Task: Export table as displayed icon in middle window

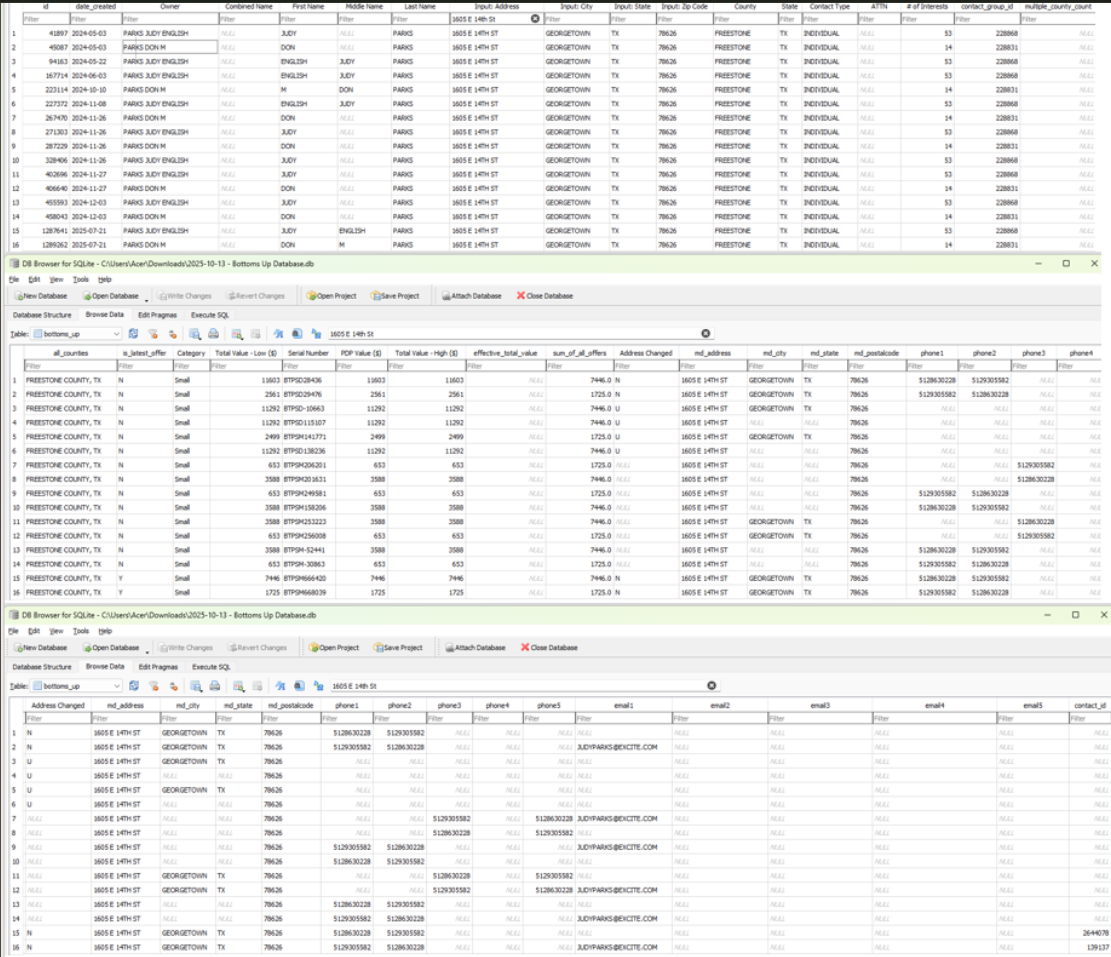Action: 195,334
